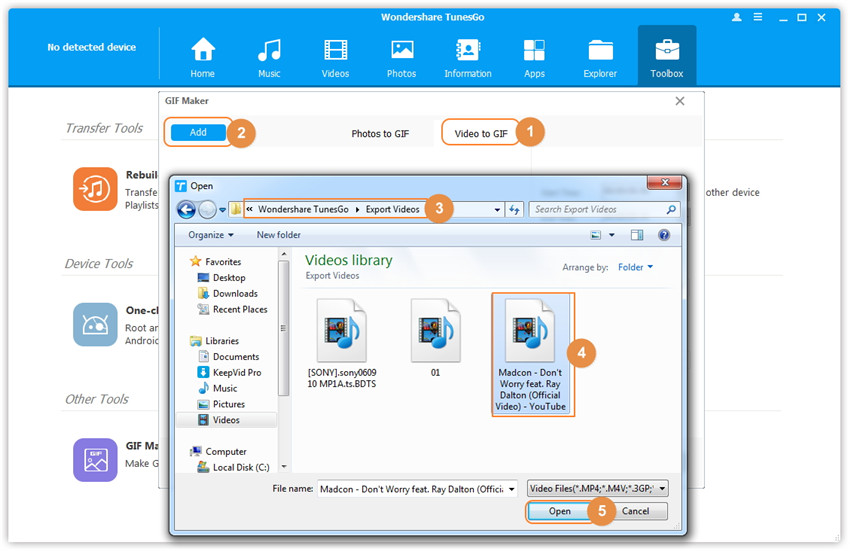Toggle the preview pane icon
Image resolution: width=850 pixels, height=551 pixels.
click(637, 235)
